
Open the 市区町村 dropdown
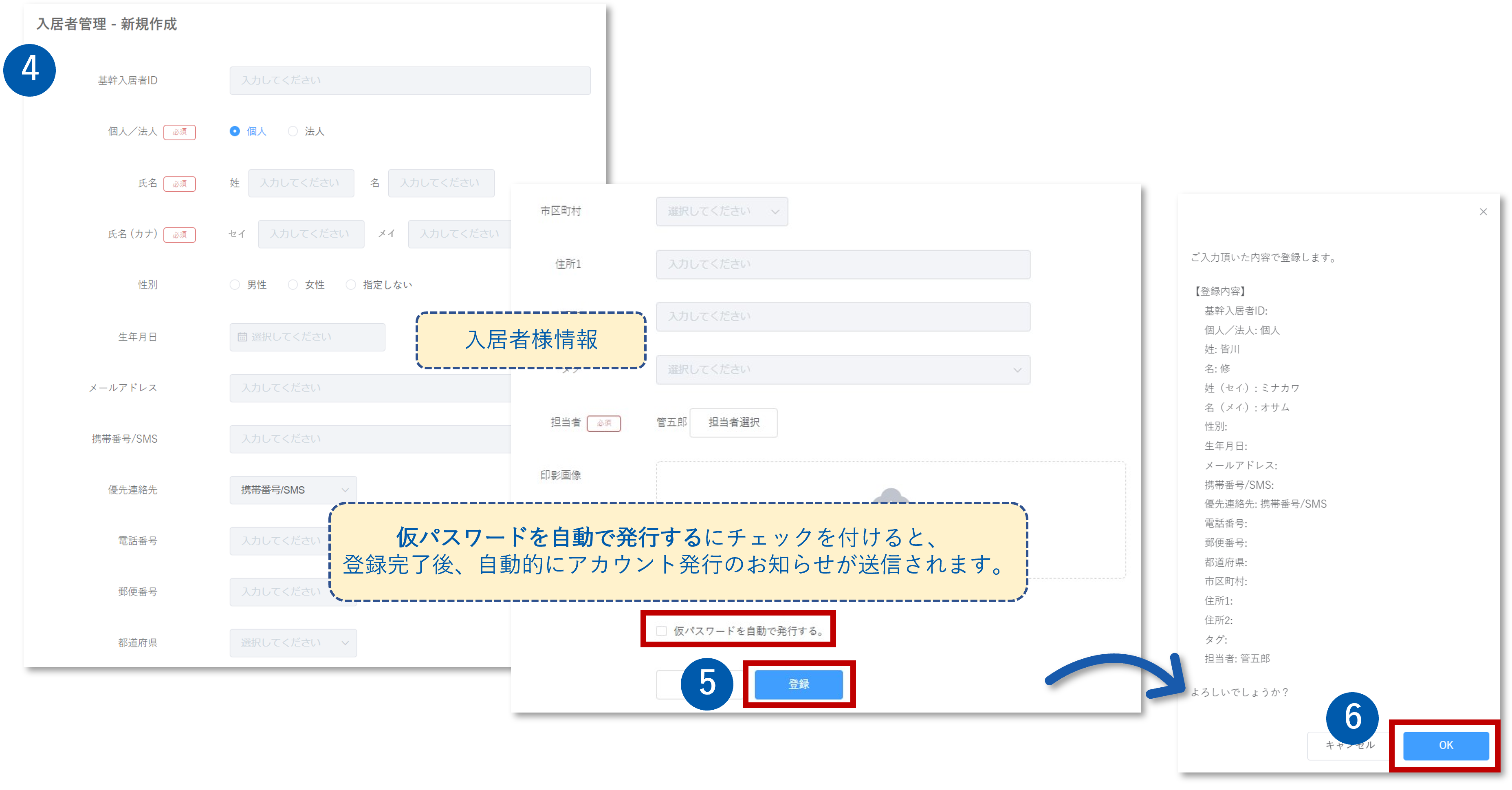(722, 211)
